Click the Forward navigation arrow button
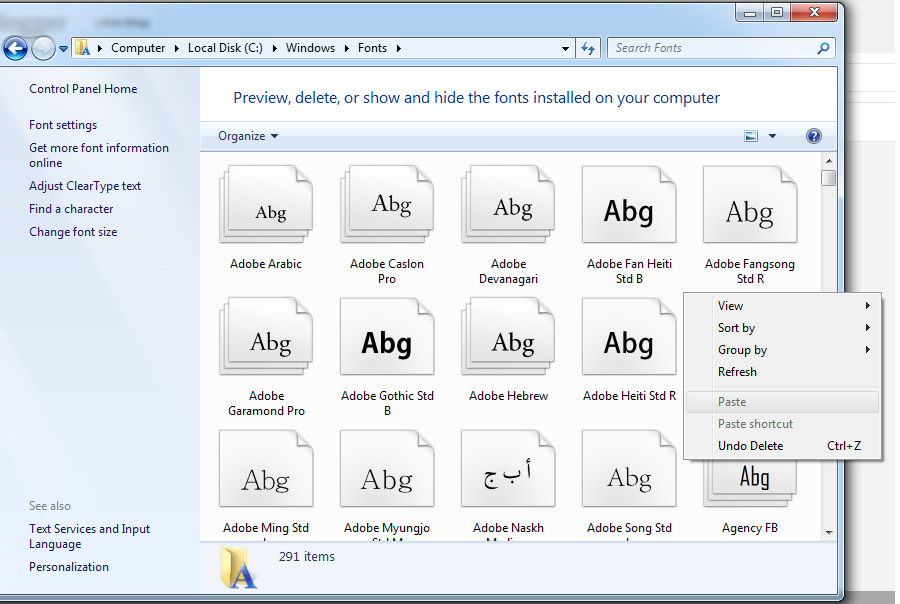 43,48
